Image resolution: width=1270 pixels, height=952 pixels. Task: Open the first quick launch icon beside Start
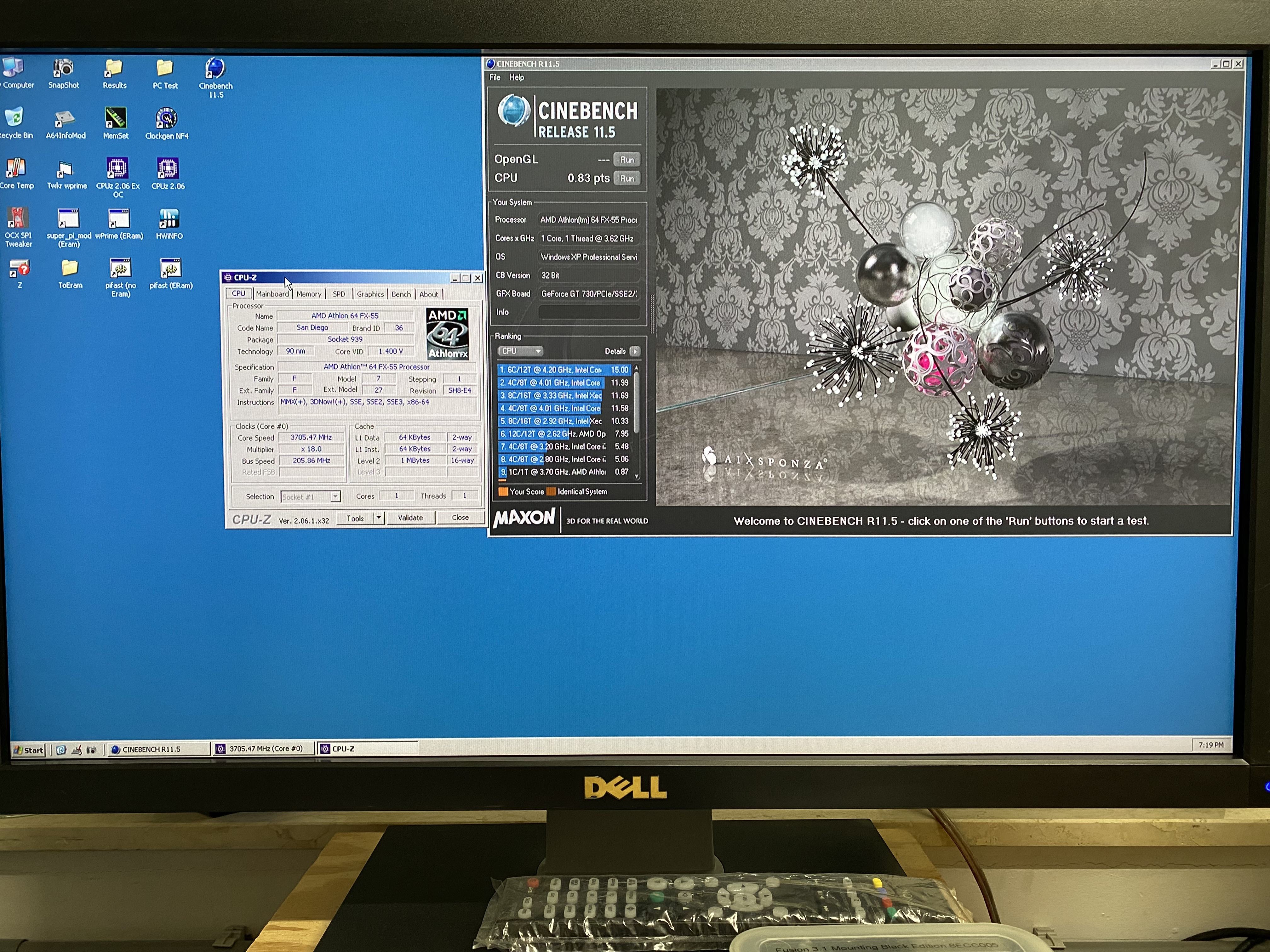pos(61,750)
